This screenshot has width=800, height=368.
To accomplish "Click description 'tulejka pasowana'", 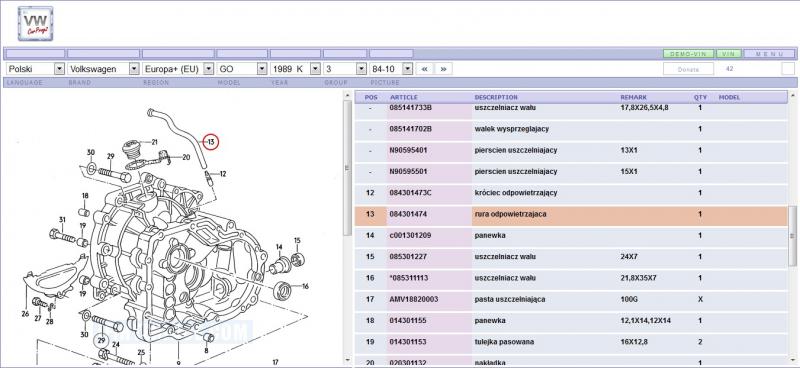I will [x=504, y=342].
